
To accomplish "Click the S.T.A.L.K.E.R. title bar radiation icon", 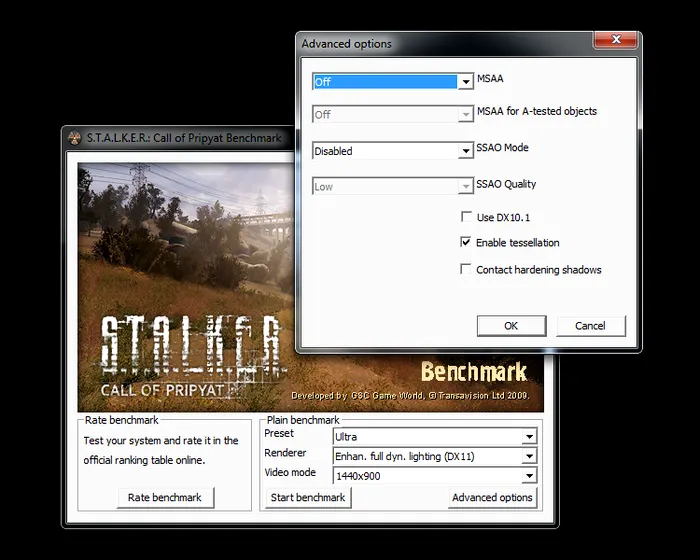I will 74,138.
